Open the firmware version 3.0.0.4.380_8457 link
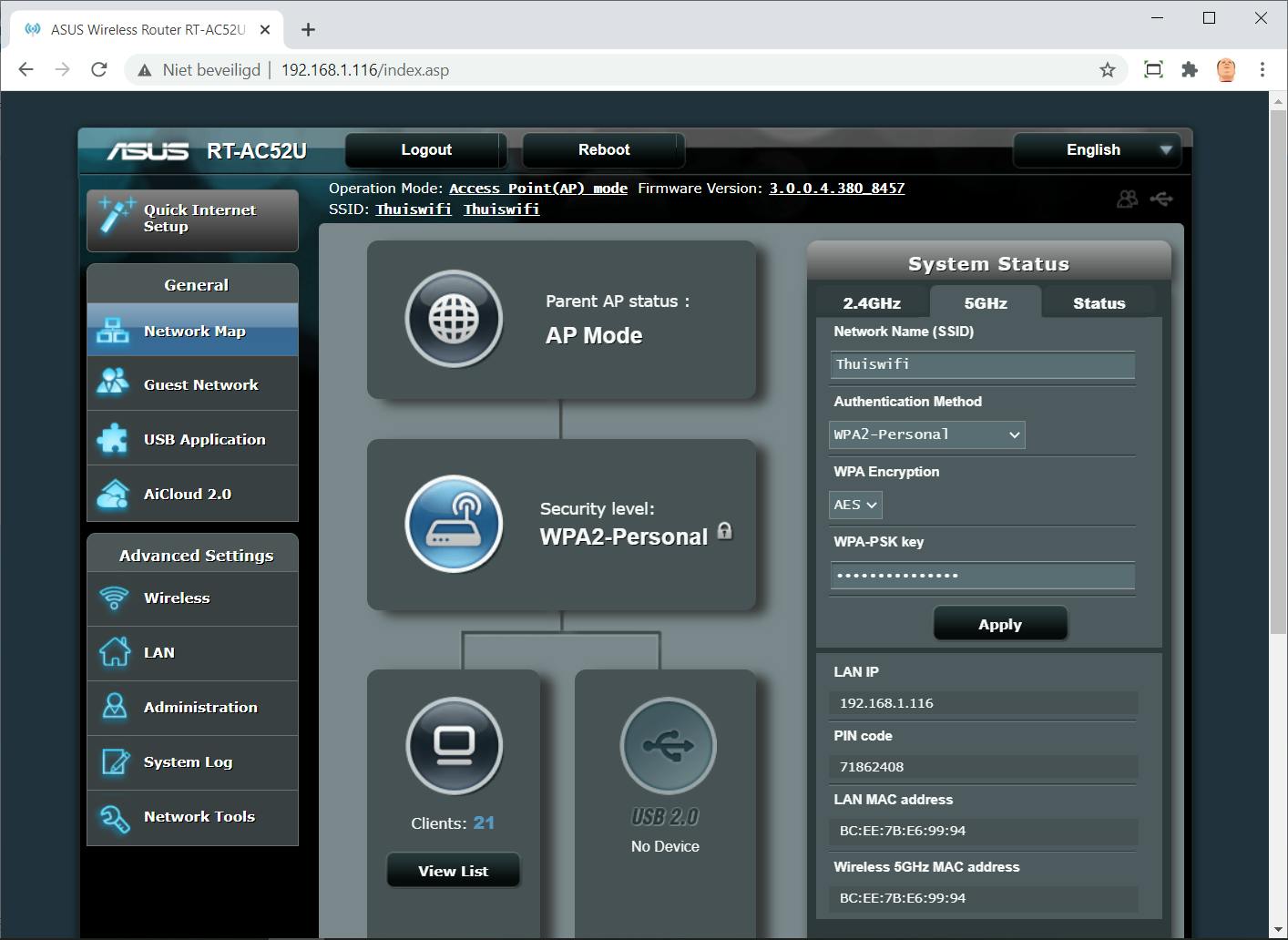 [x=837, y=189]
